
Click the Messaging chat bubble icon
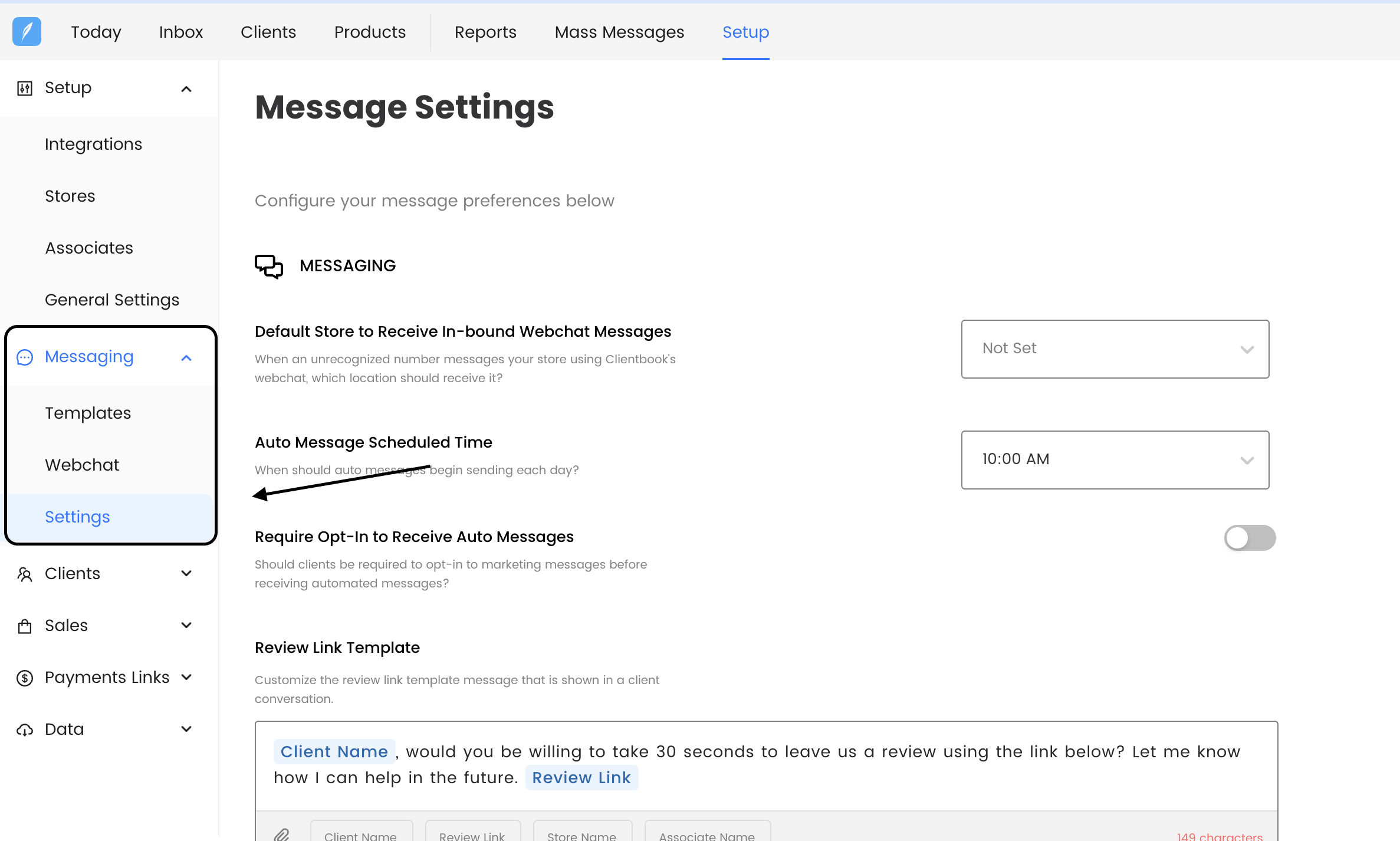25,357
